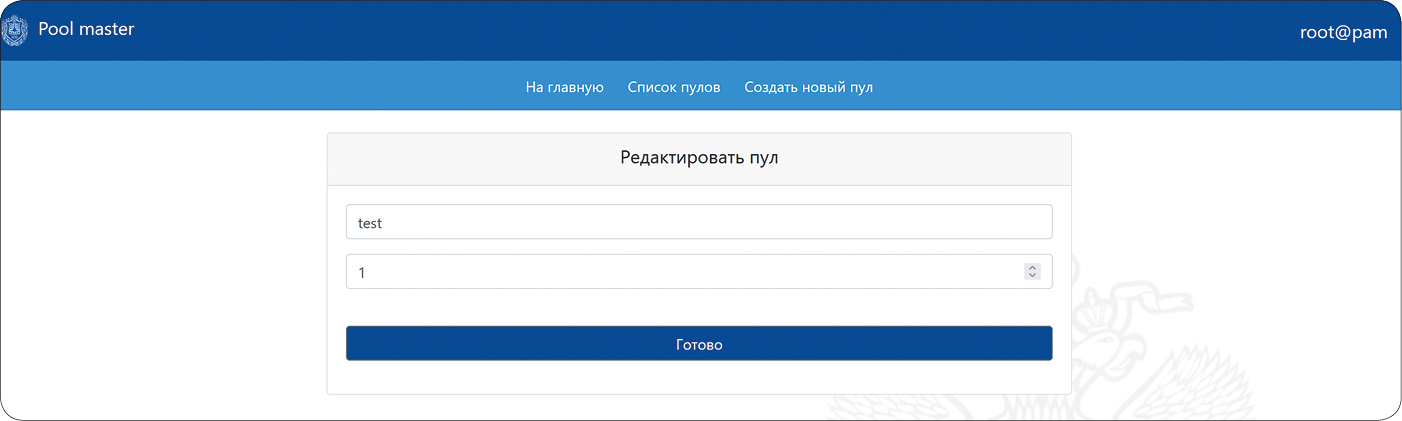1402x421 pixels.
Task: Click empty card space above Готово button
Action: click(698, 307)
